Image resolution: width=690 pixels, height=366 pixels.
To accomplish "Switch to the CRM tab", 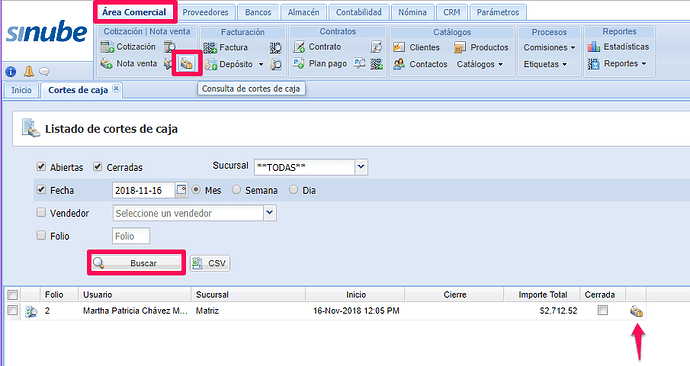I will (x=451, y=12).
